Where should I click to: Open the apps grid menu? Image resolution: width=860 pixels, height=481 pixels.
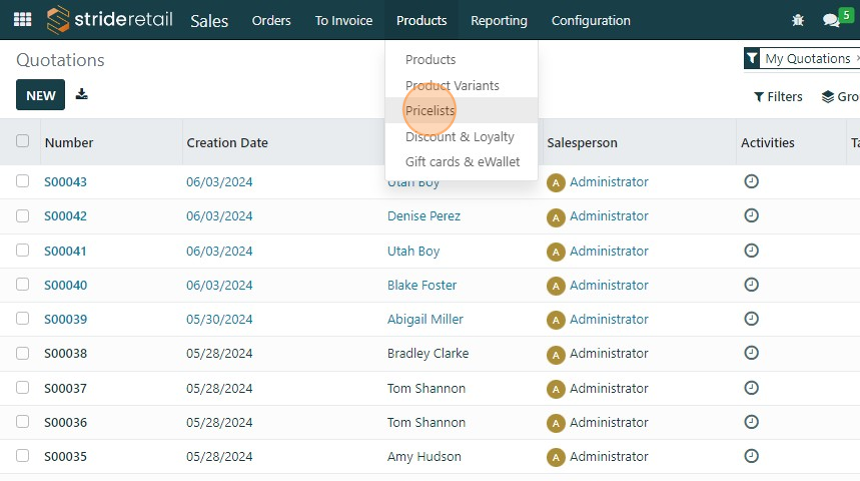coord(22,20)
